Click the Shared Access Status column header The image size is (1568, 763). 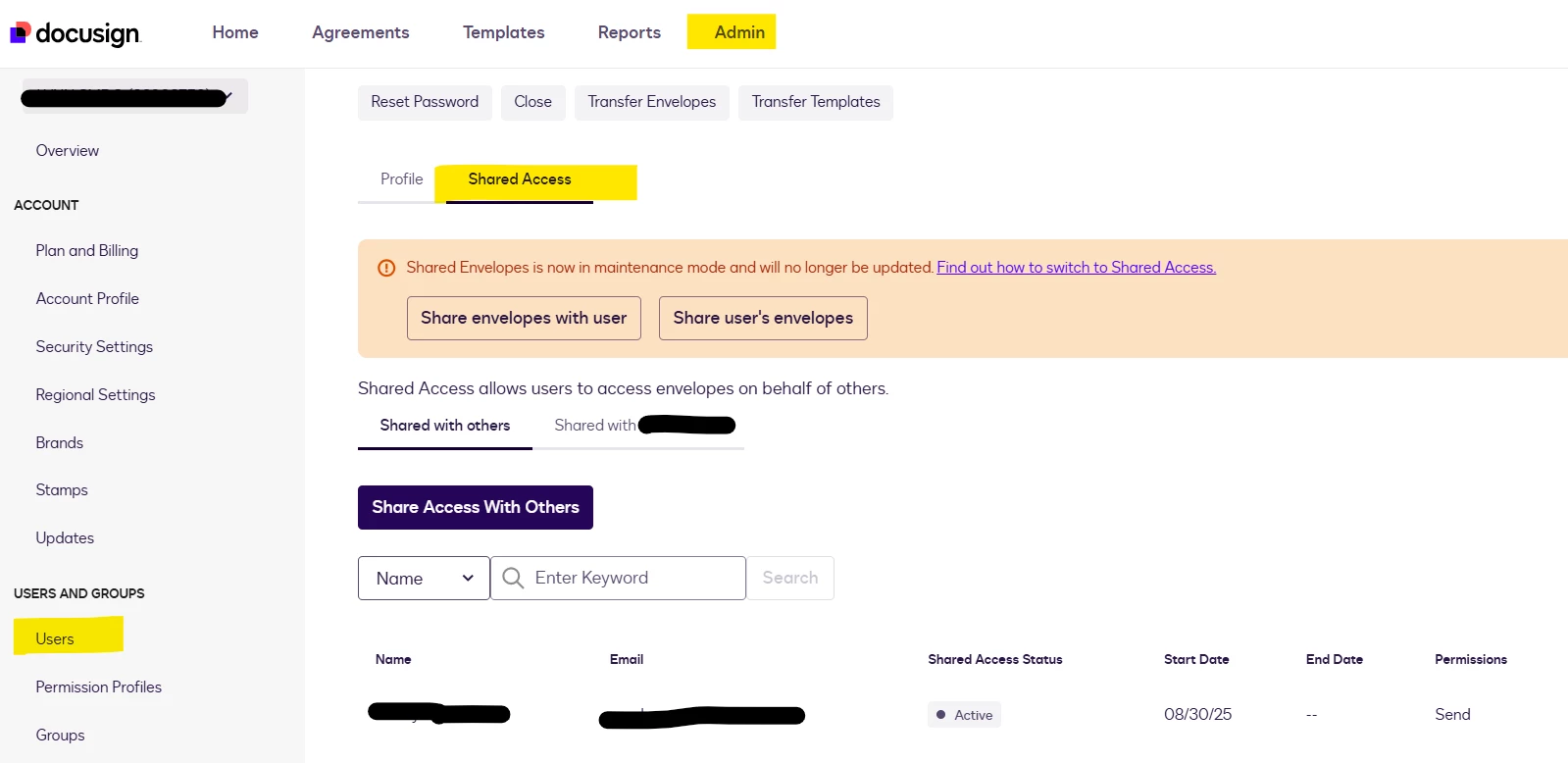995,660
